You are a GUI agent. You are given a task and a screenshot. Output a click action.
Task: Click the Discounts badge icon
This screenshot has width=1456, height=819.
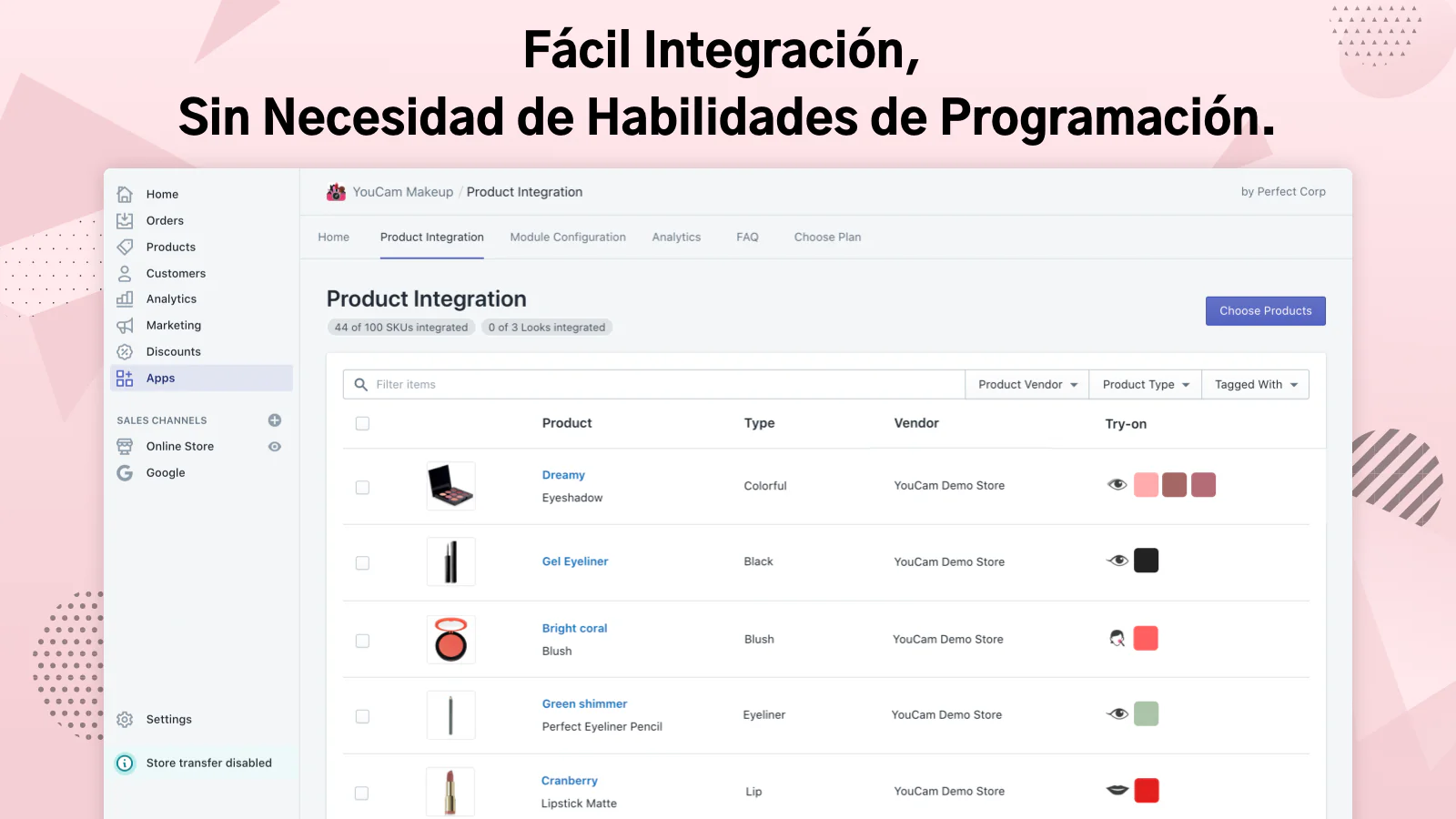coord(125,351)
